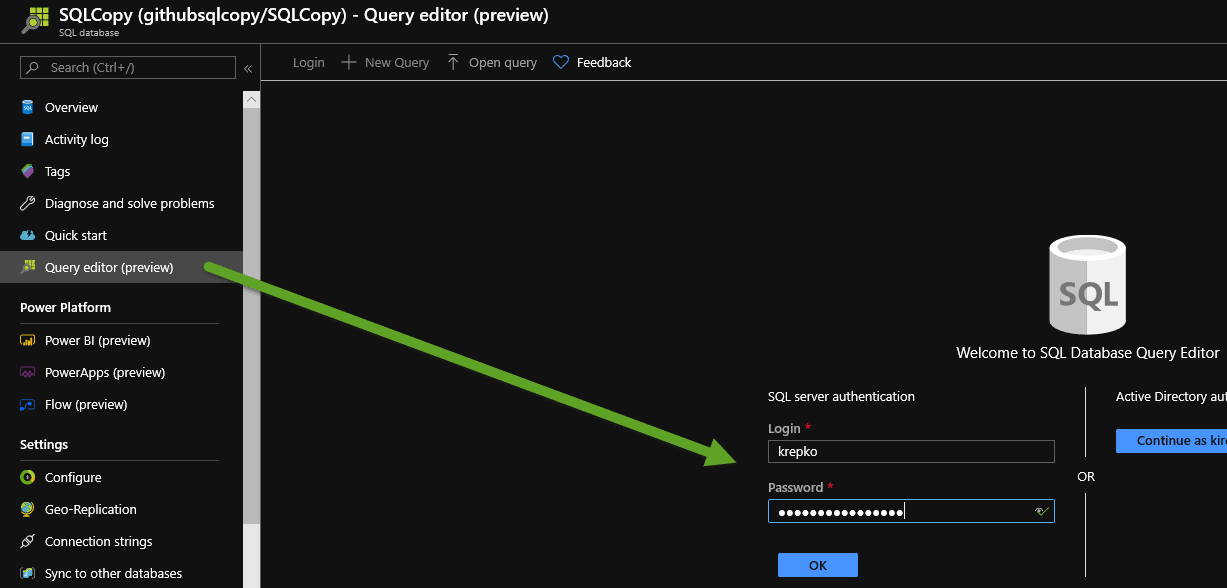The height and width of the screenshot is (588, 1227).
Task: Click the Tags icon in sidebar
Action: (28, 171)
